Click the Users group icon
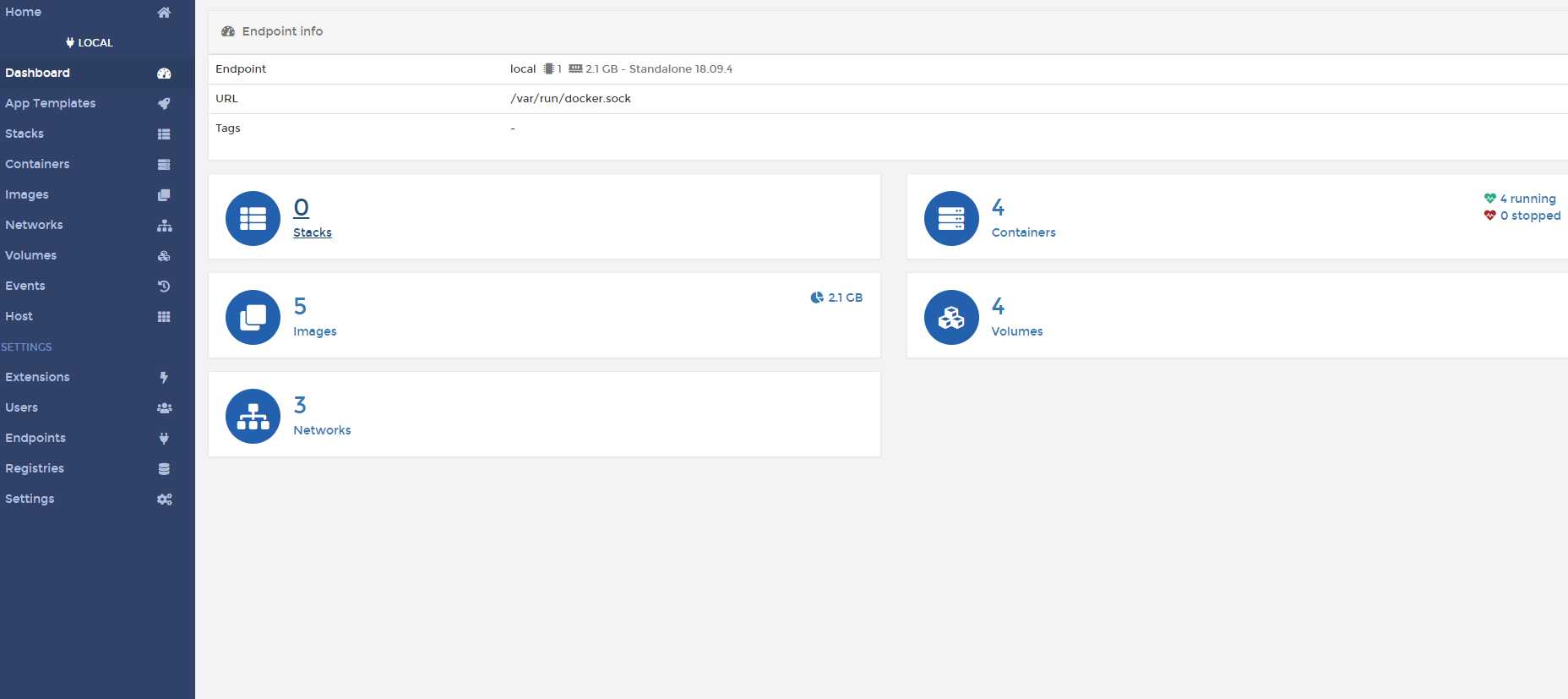 (x=164, y=408)
